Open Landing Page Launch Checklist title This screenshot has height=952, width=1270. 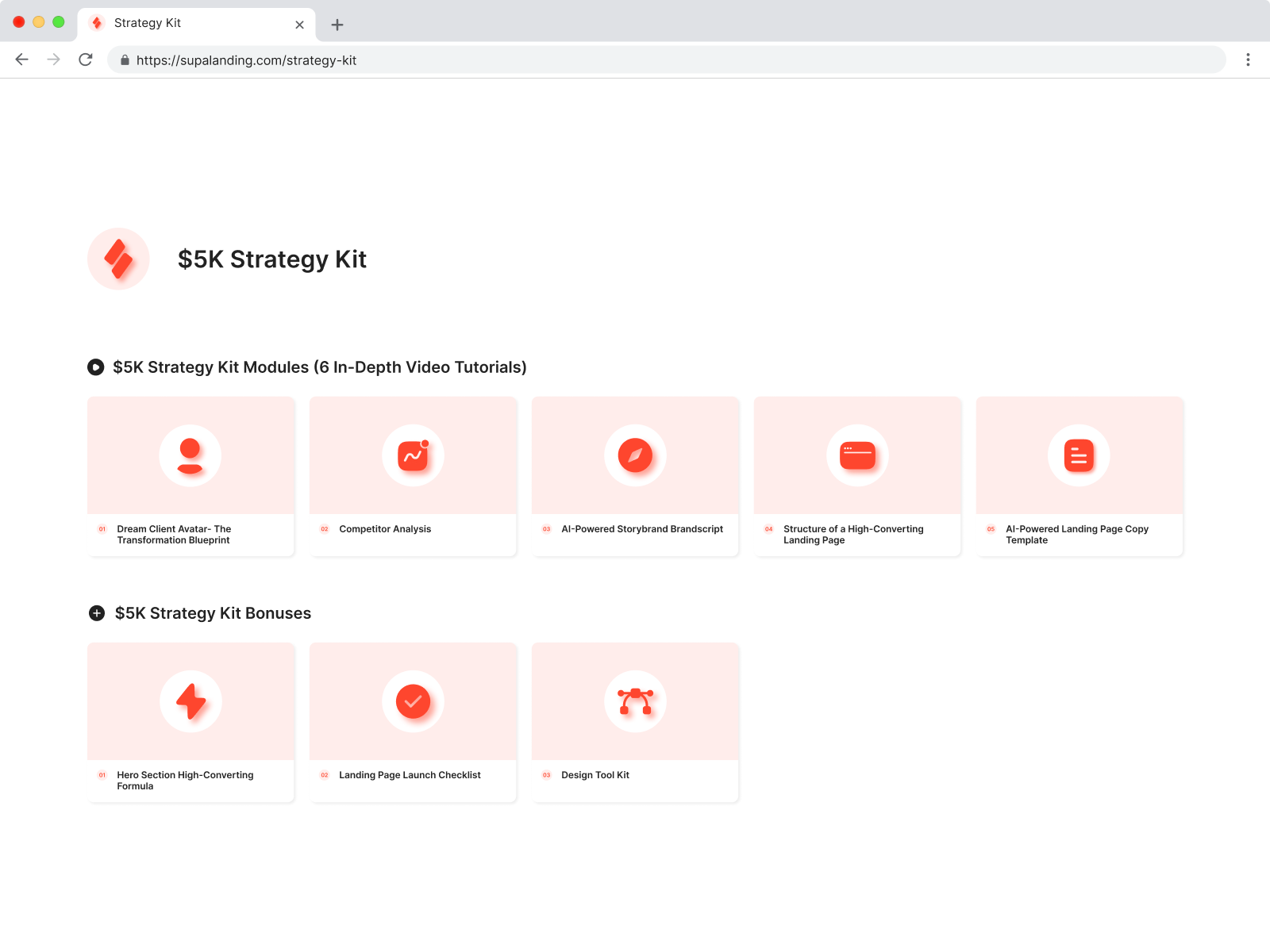[x=410, y=775]
